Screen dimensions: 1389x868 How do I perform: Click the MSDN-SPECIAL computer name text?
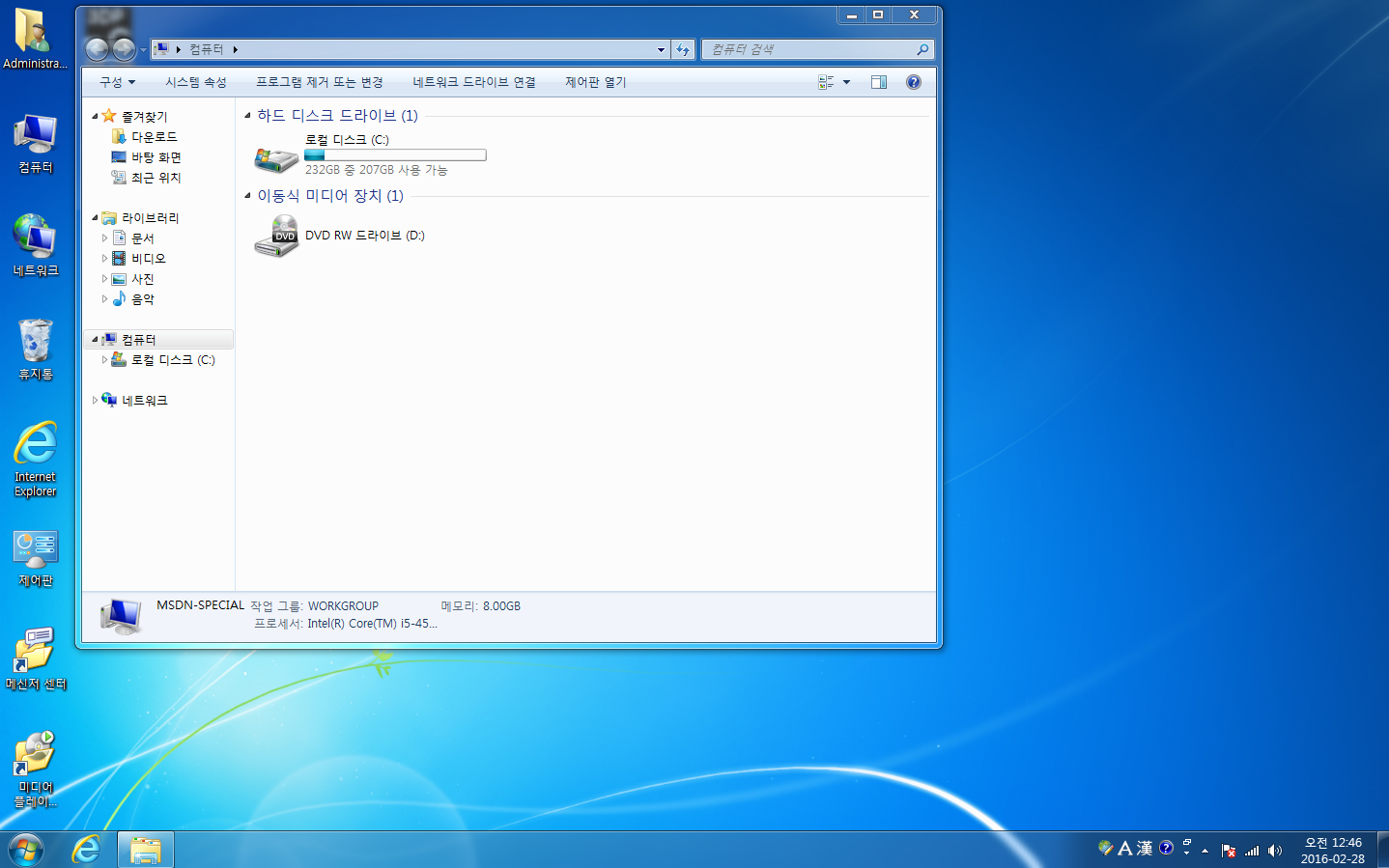tap(200, 605)
